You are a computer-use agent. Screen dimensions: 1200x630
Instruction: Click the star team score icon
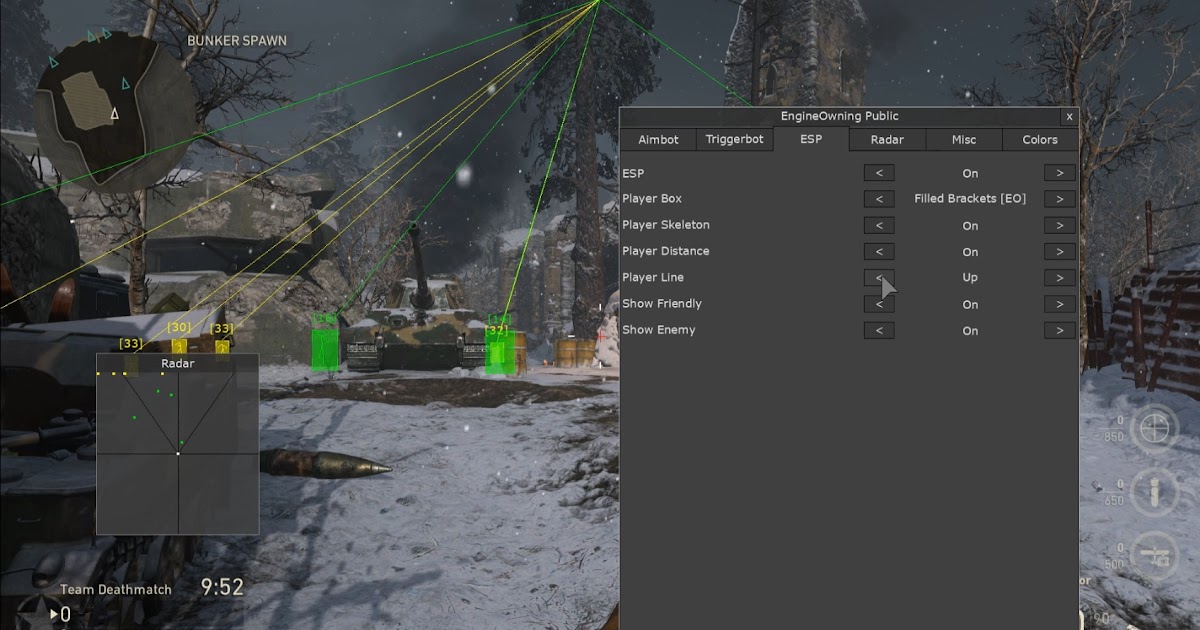(42, 613)
